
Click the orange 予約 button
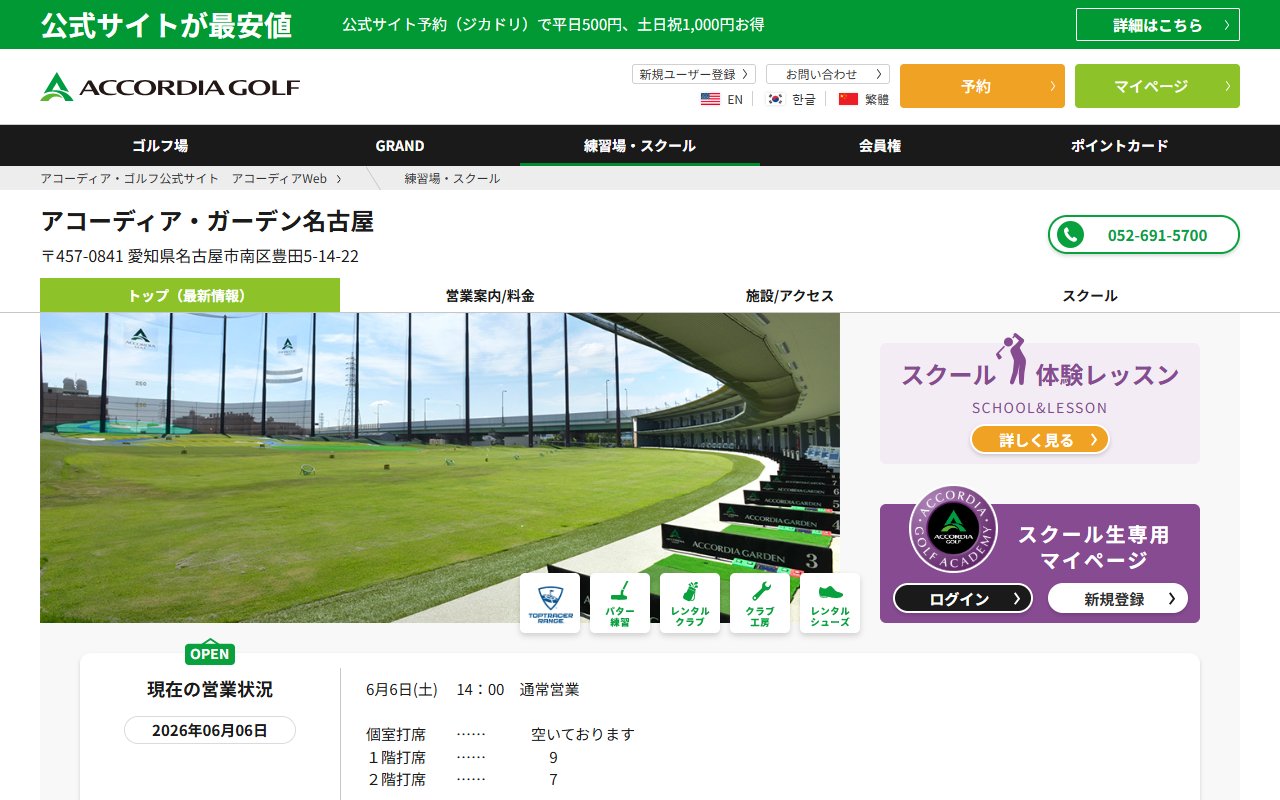coord(982,86)
